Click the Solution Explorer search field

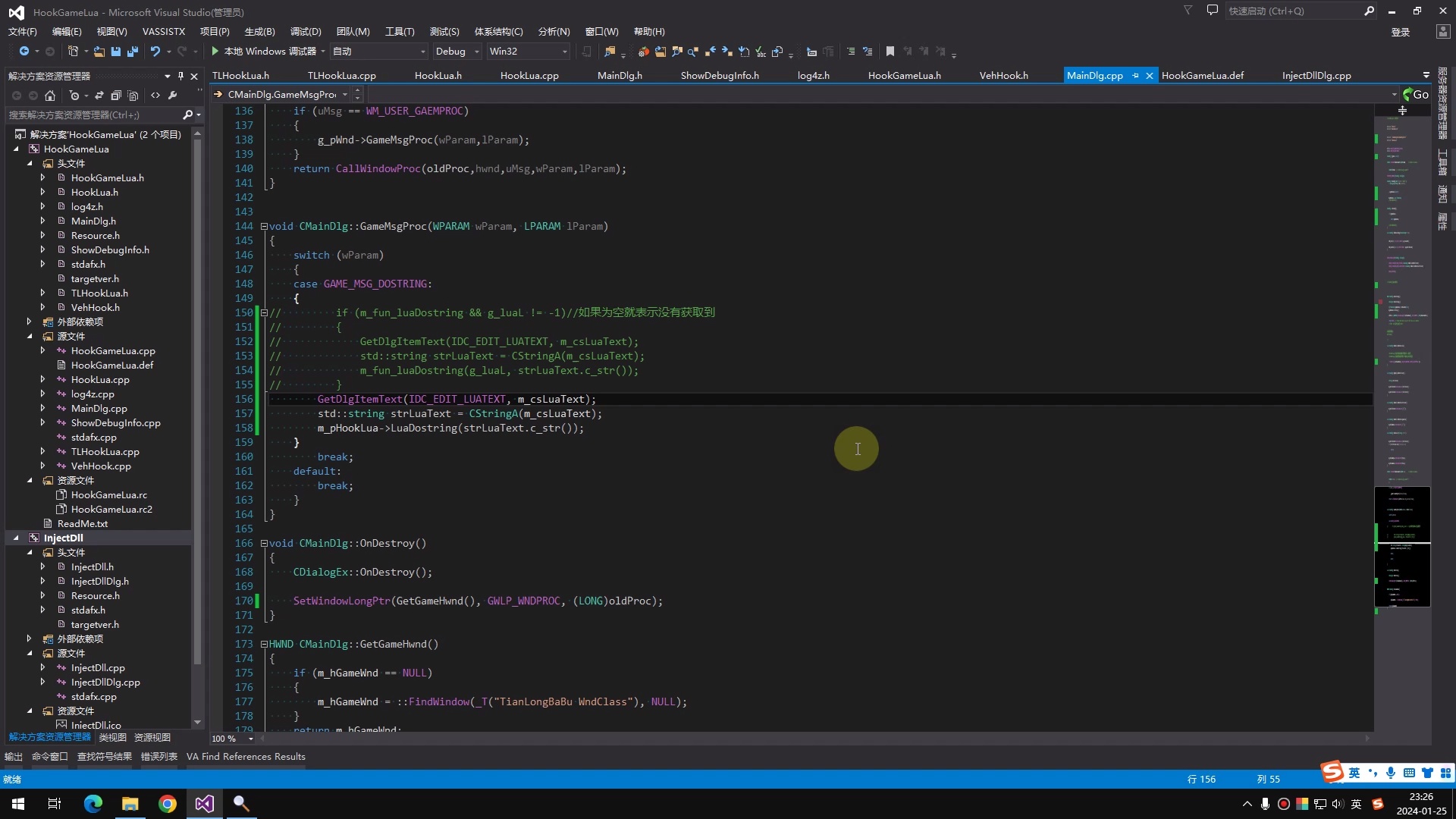point(91,115)
